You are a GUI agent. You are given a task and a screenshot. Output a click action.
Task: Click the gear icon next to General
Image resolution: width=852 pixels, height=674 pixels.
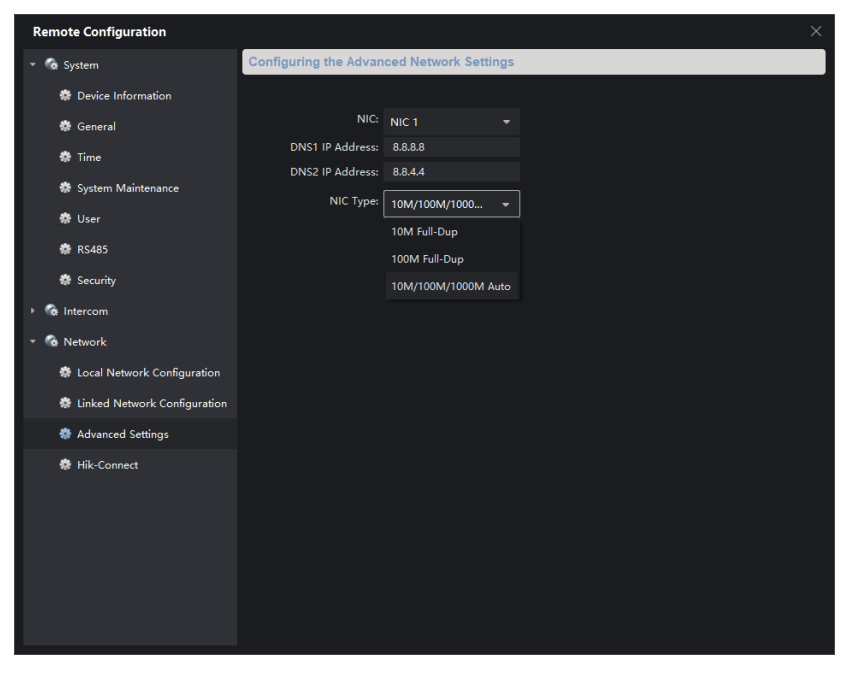(x=66, y=127)
